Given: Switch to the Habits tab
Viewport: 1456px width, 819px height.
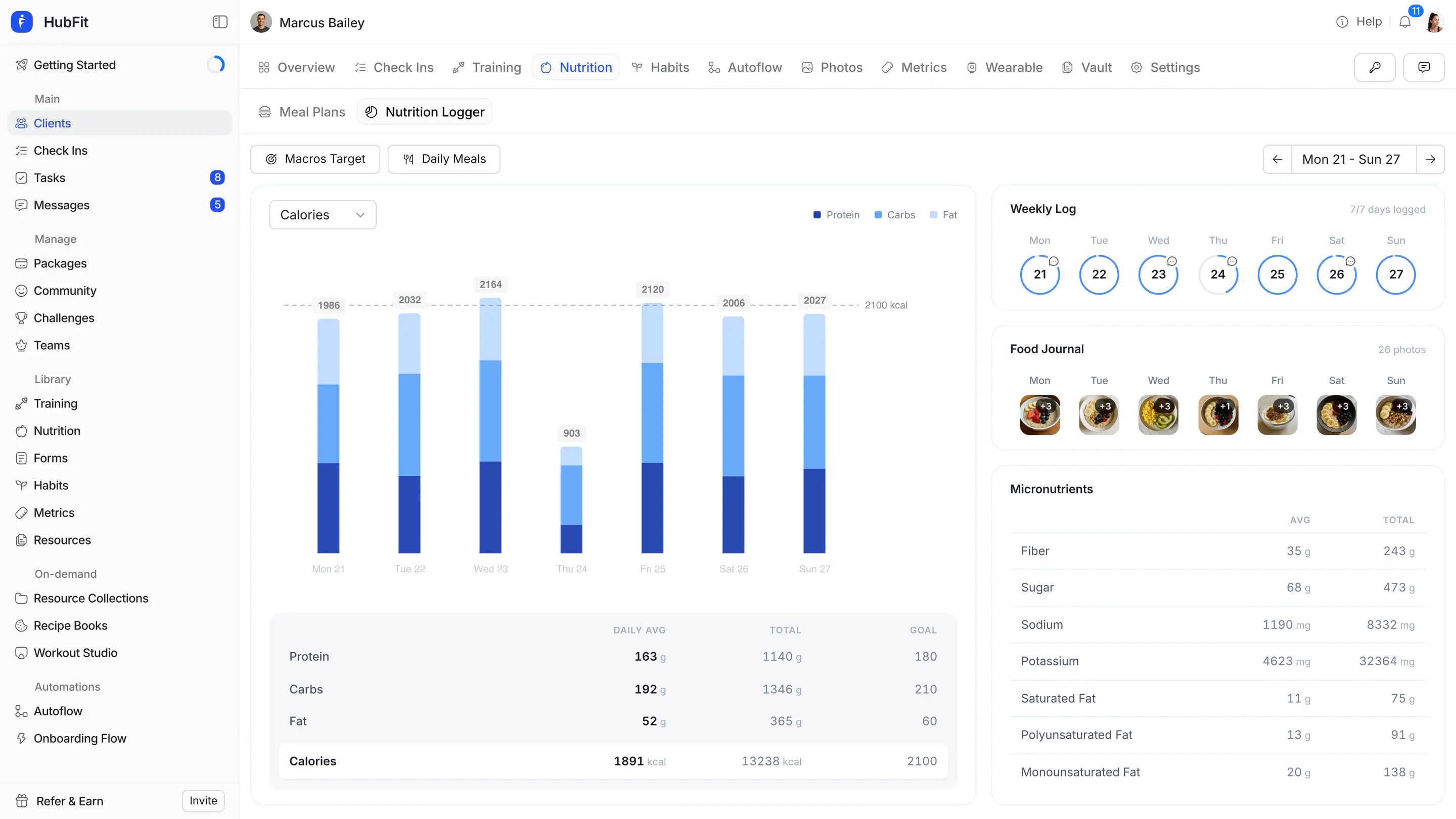Looking at the screenshot, I should point(660,67).
